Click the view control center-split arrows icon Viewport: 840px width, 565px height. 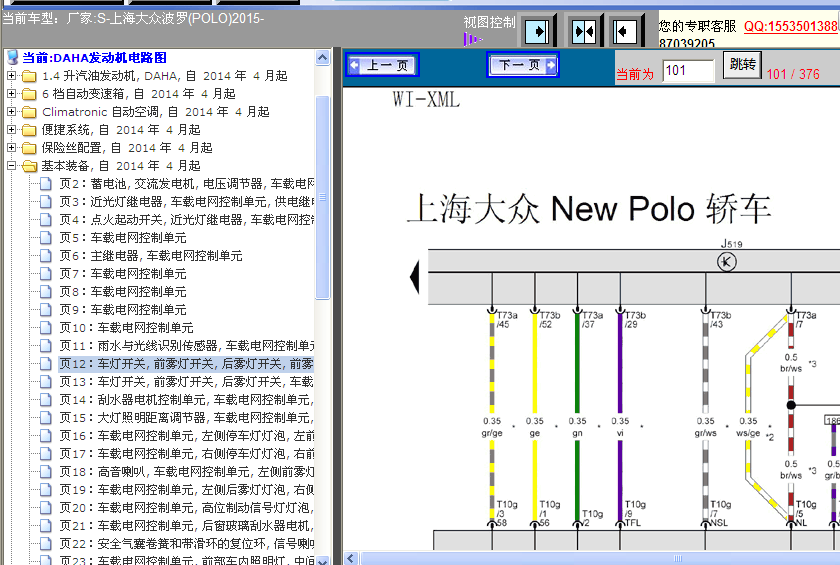coord(583,32)
